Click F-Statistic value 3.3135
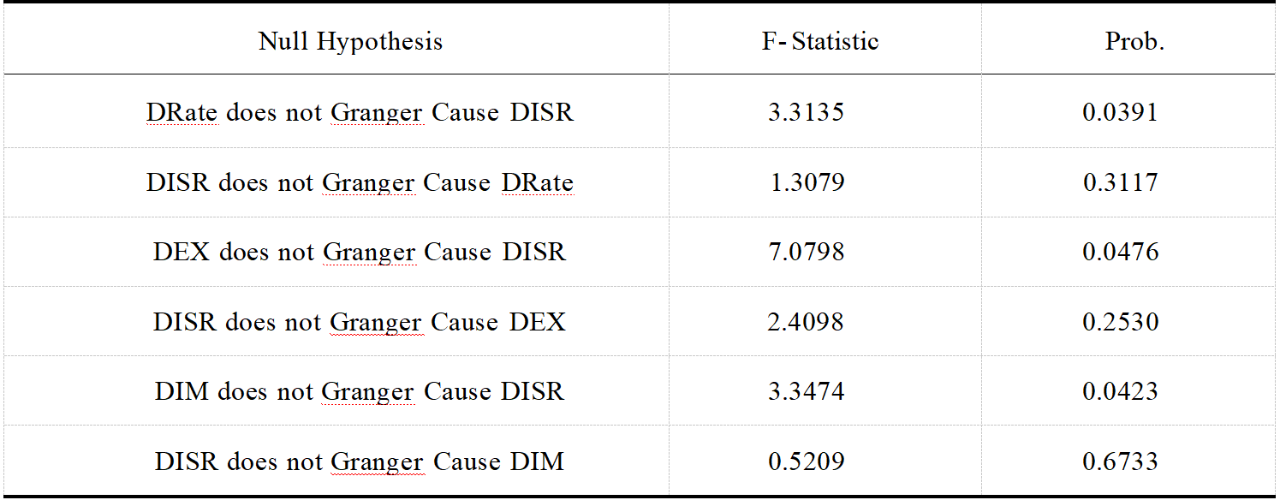 pos(806,112)
